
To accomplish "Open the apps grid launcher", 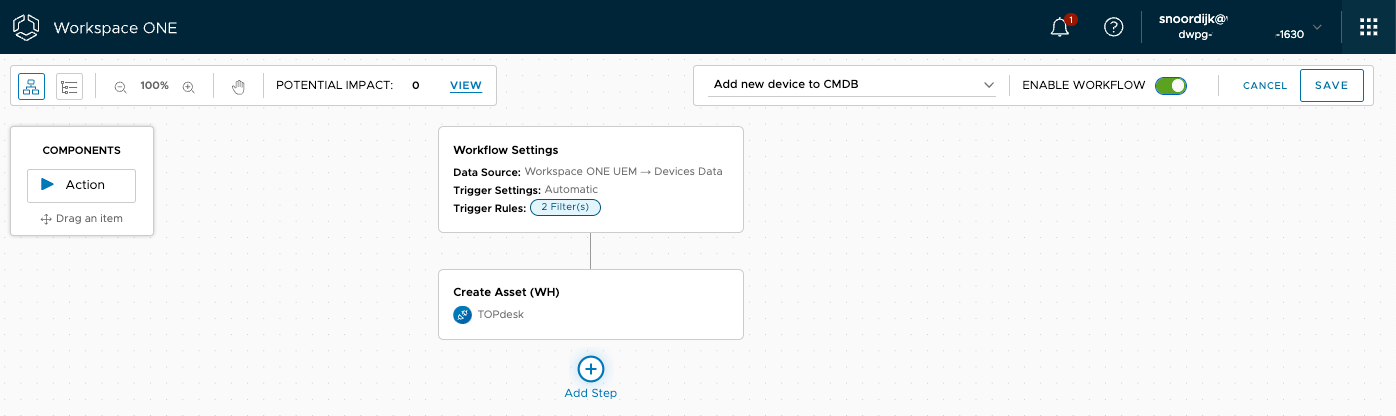I will pos(1368,28).
